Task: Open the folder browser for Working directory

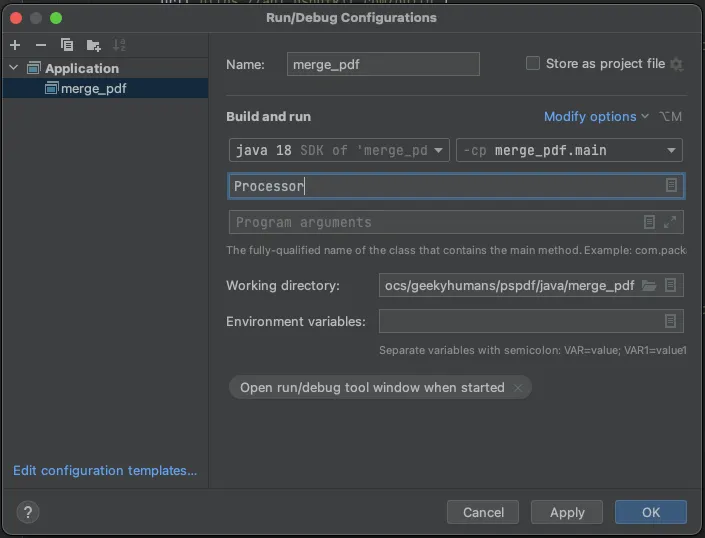Action: click(x=649, y=285)
